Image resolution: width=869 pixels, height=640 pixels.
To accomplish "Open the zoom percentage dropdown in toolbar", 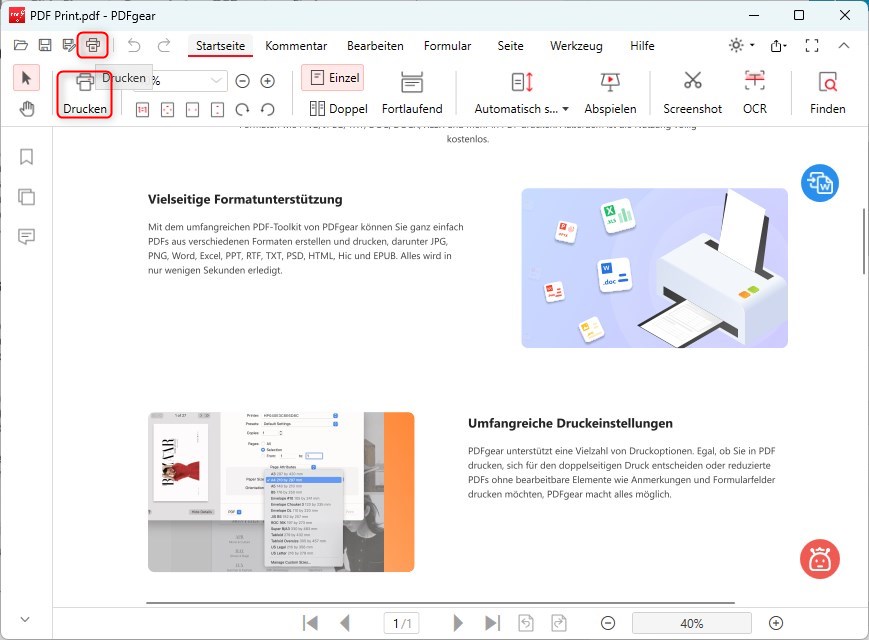I will (218, 79).
